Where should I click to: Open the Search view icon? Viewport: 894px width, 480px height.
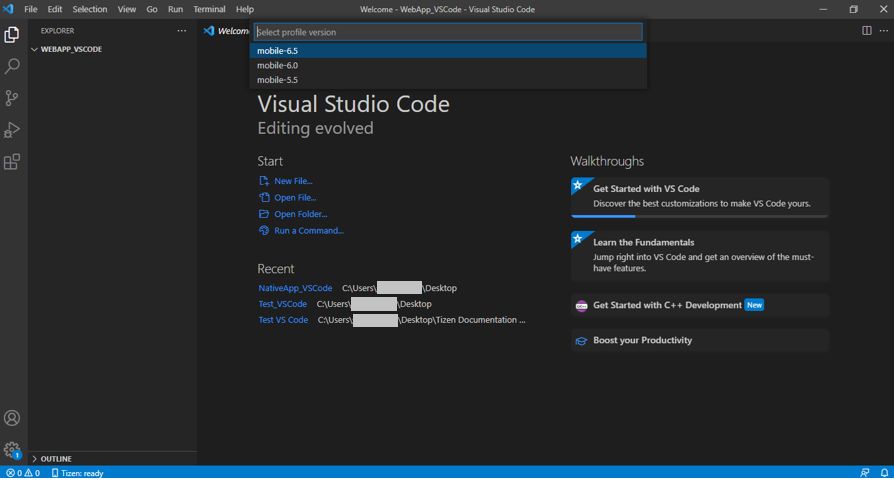(x=12, y=66)
